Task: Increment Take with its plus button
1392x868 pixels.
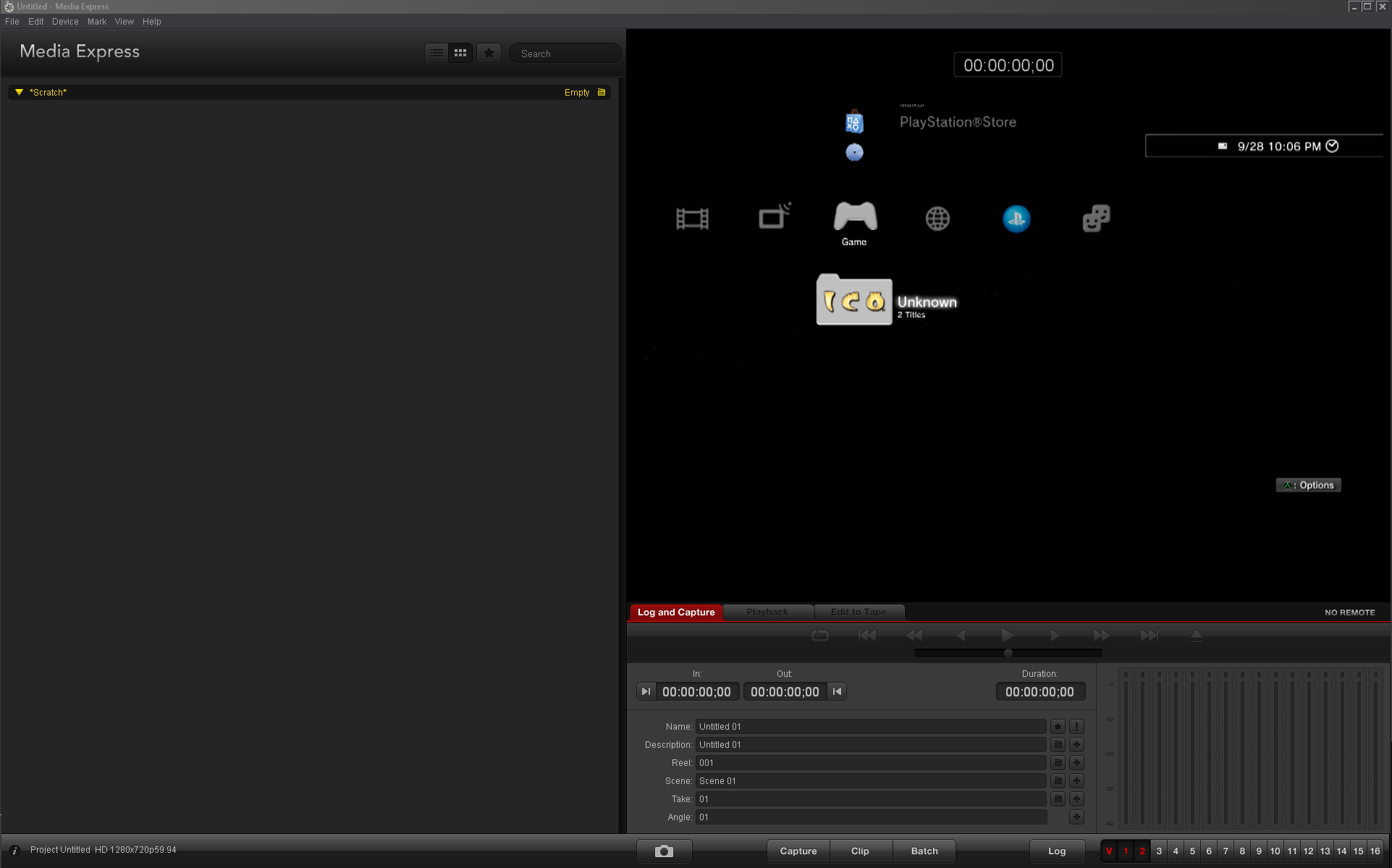Action: pos(1077,799)
